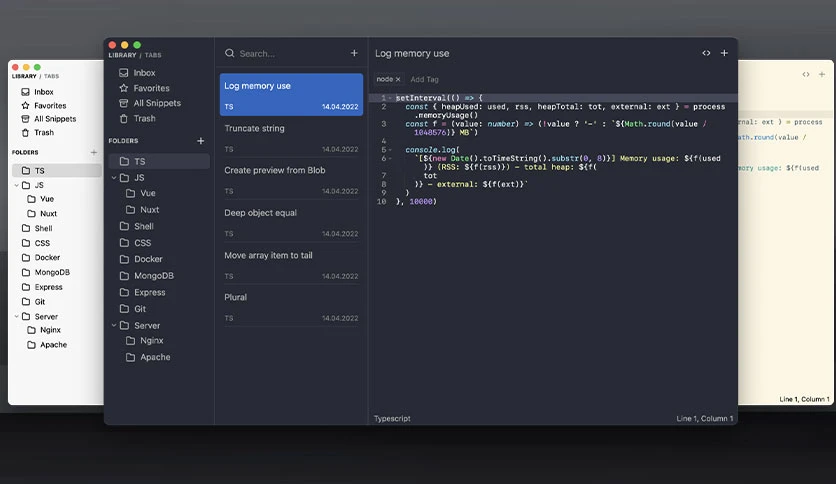Remove the node tag with x
The image size is (836, 484).
click(398, 79)
